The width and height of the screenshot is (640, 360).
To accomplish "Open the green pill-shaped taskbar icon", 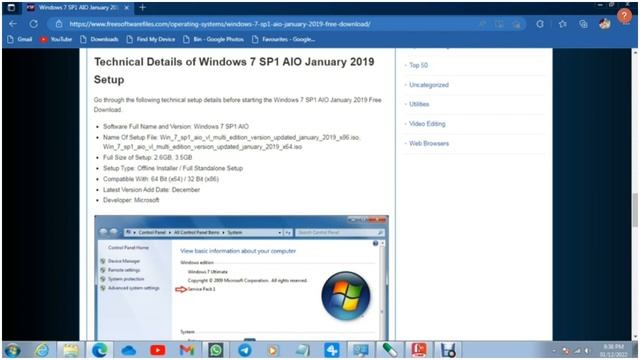I will click(x=389, y=350).
